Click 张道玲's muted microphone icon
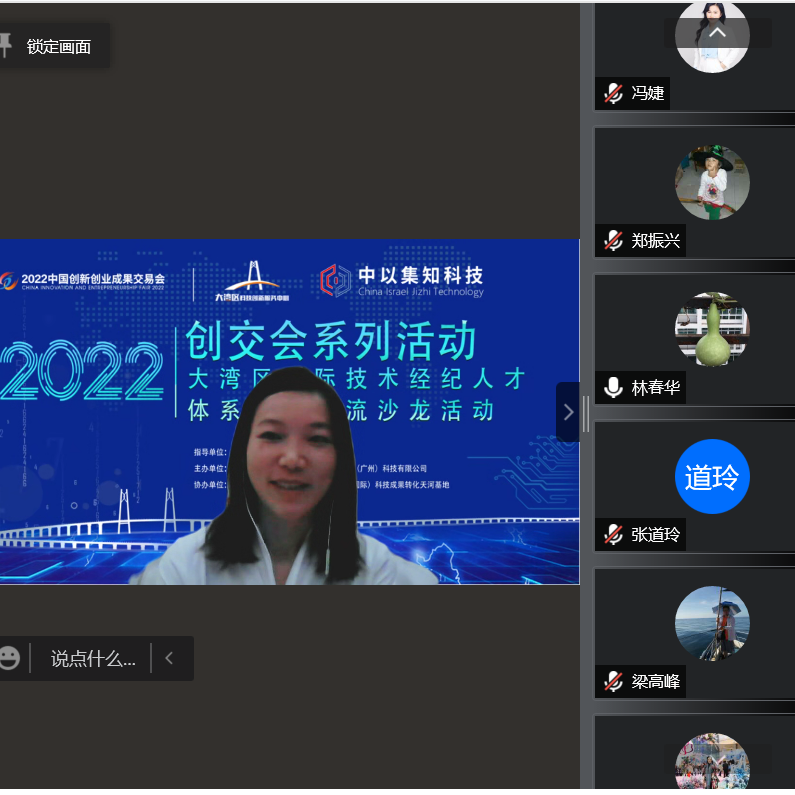 613,534
